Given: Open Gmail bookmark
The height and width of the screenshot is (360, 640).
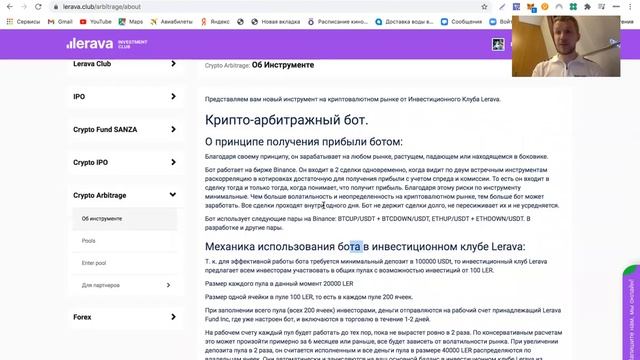Looking at the screenshot, I should click(60, 22).
